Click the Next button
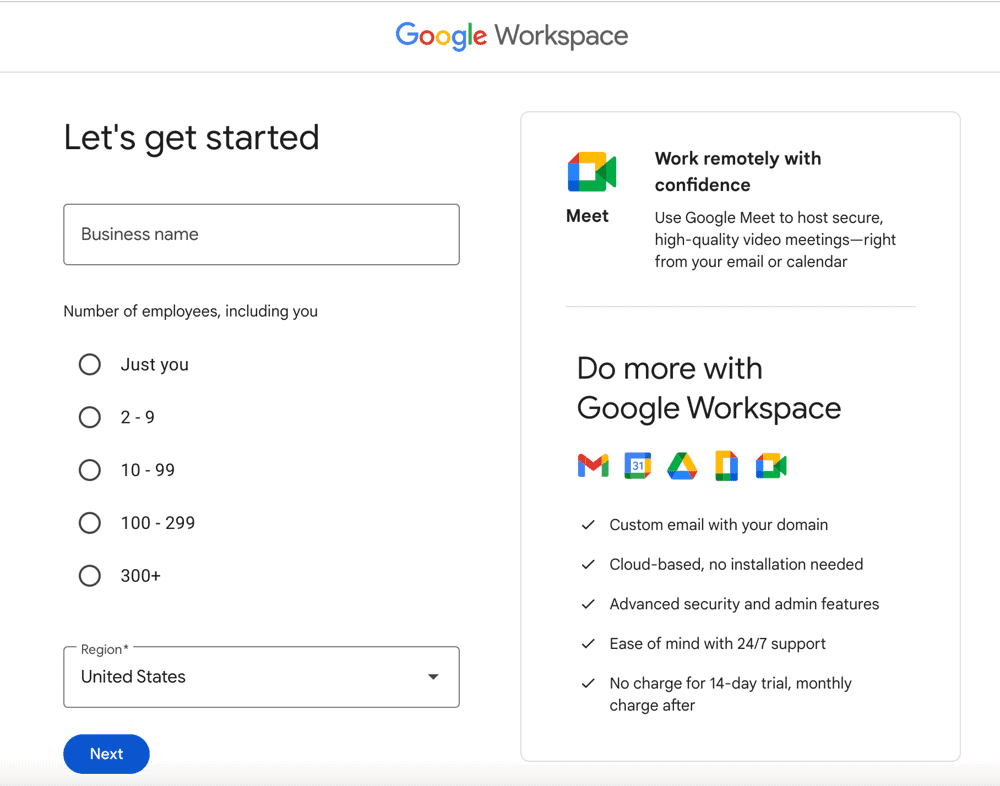This screenshot has width=1000, height=786. [107, 753]
